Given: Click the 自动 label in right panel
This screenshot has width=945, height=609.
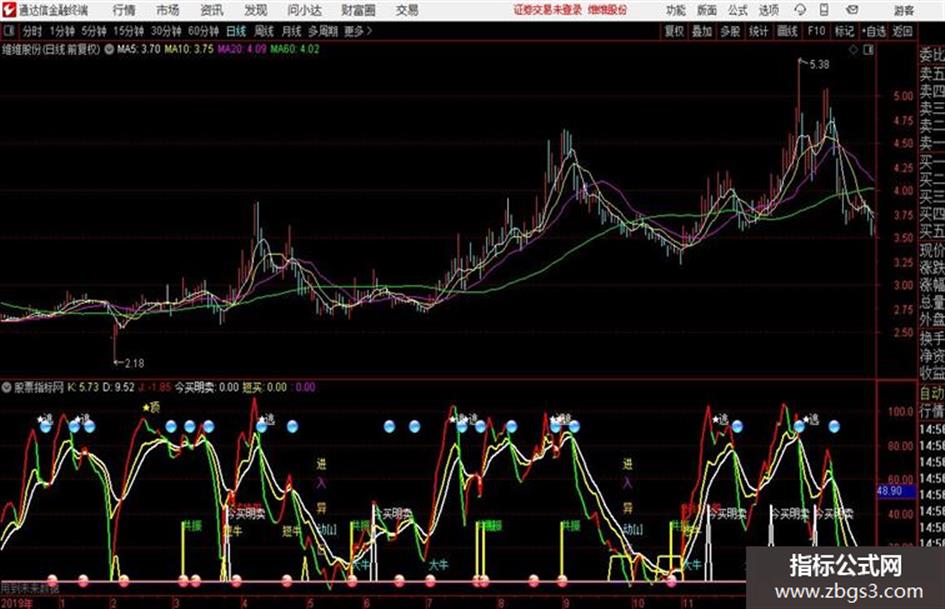Looking at the screenshot, I should (932, 394).
